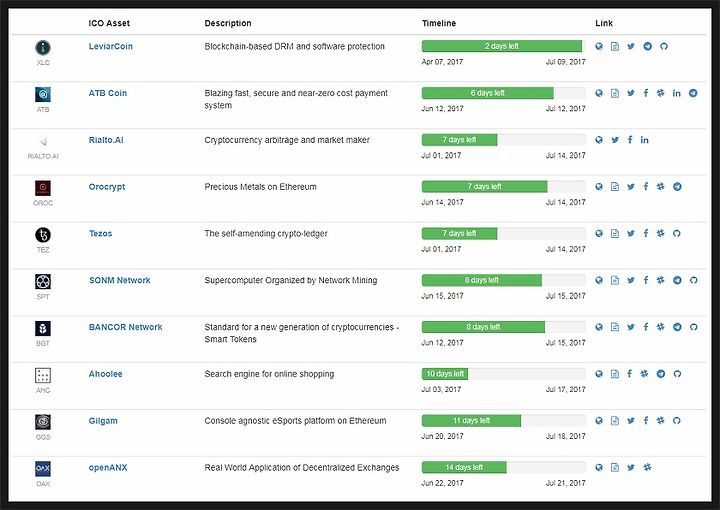Click the ICO Asset column header

(x=109, y=23)
